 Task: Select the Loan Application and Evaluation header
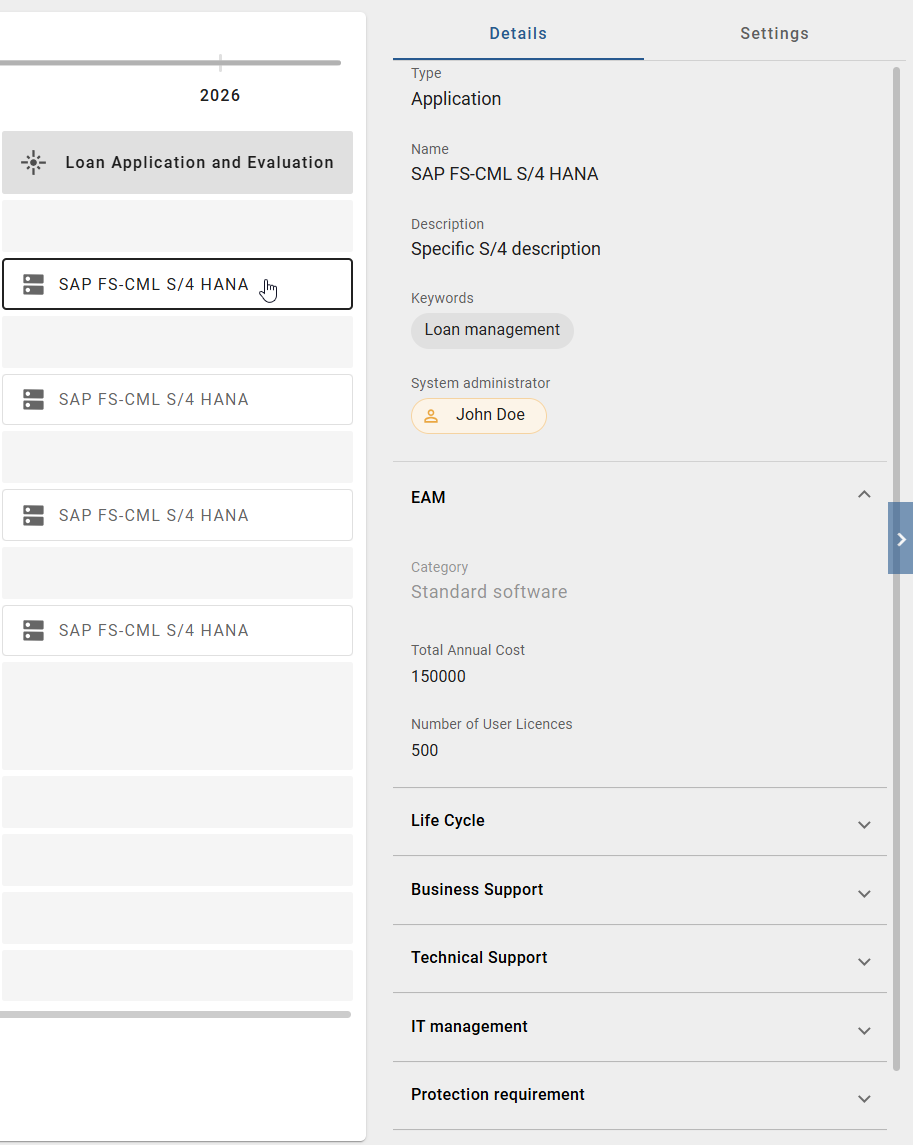199,163
